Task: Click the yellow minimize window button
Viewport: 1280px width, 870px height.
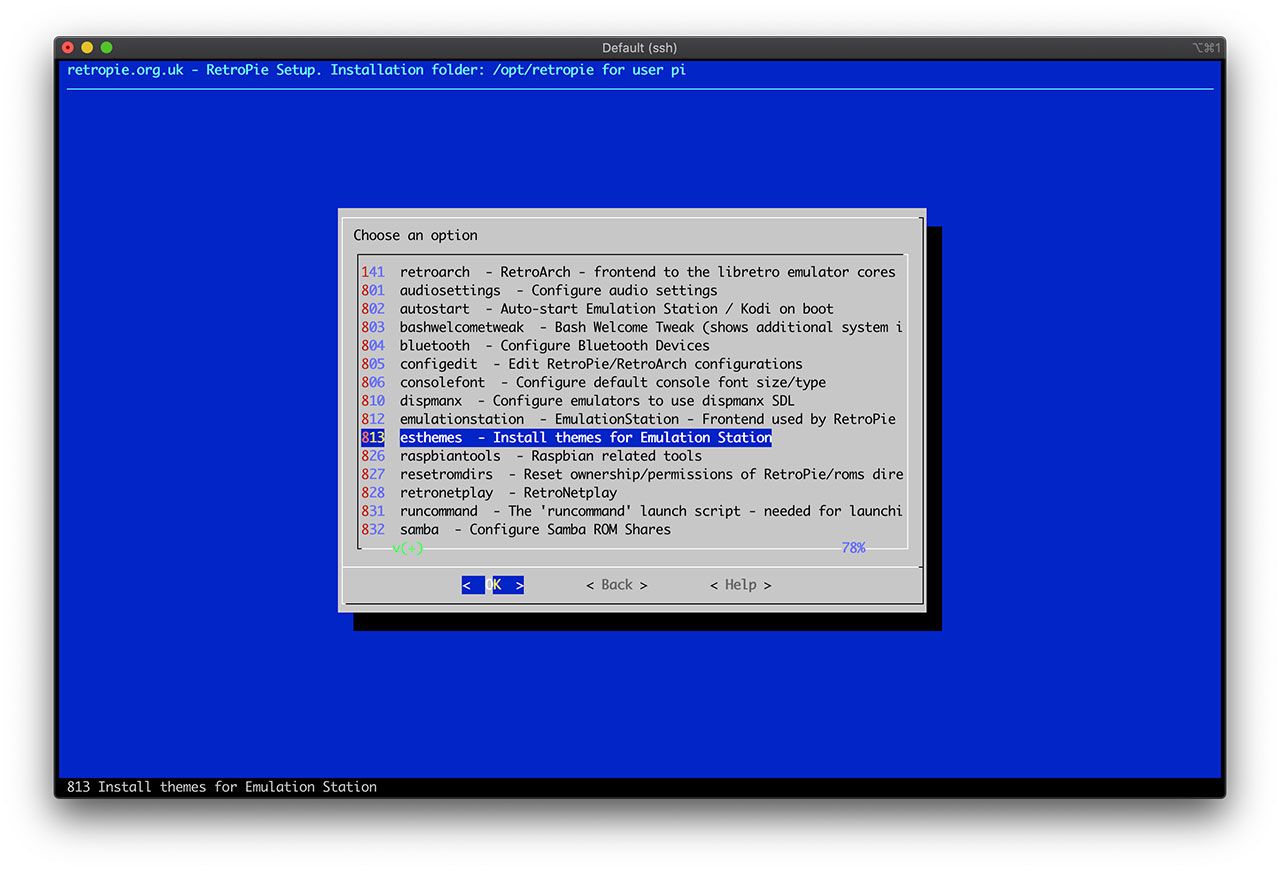Action: (x=87, y=48)
